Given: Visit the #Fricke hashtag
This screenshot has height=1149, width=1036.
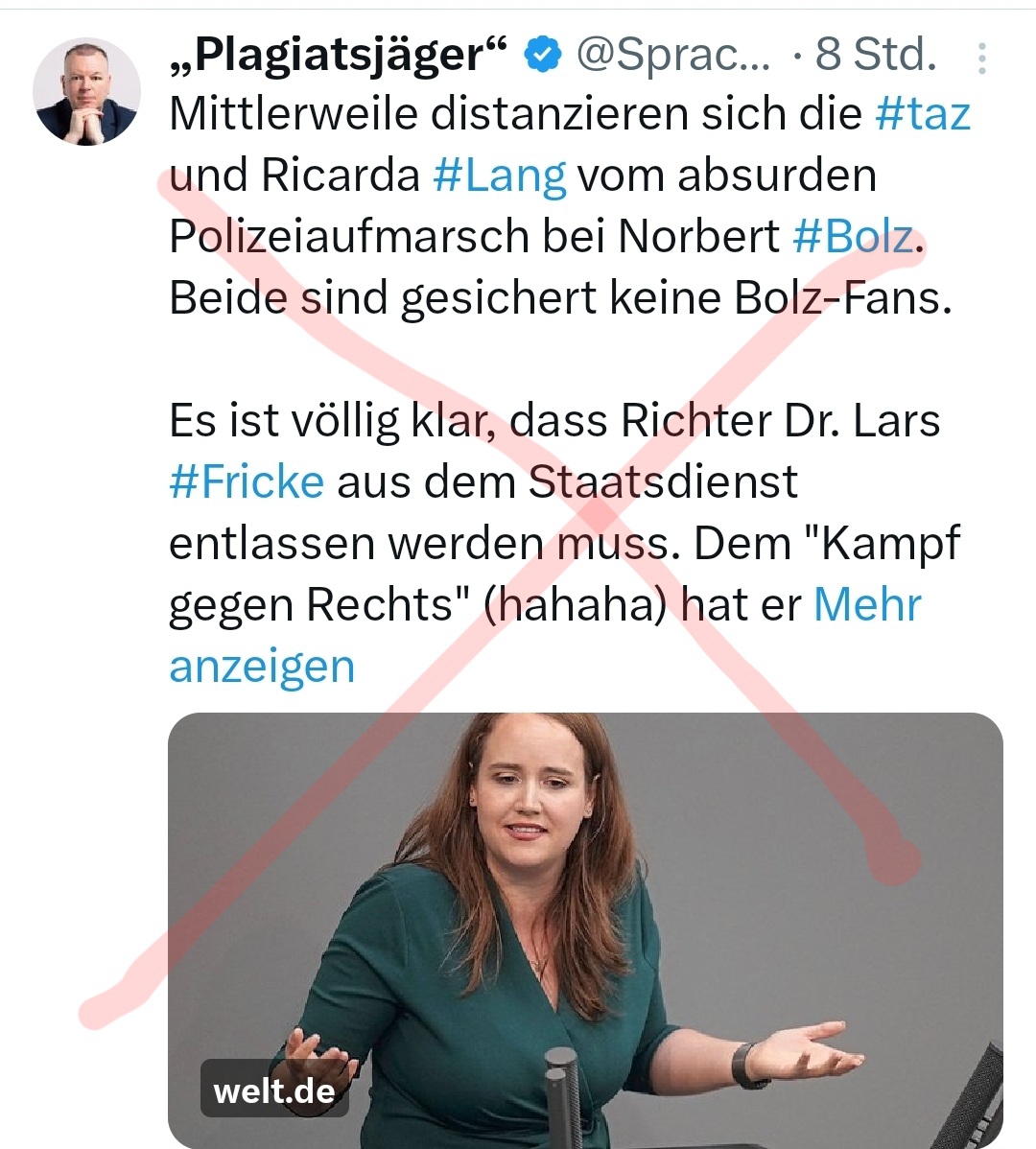Looking at the screenshot, I should (247, 482).
